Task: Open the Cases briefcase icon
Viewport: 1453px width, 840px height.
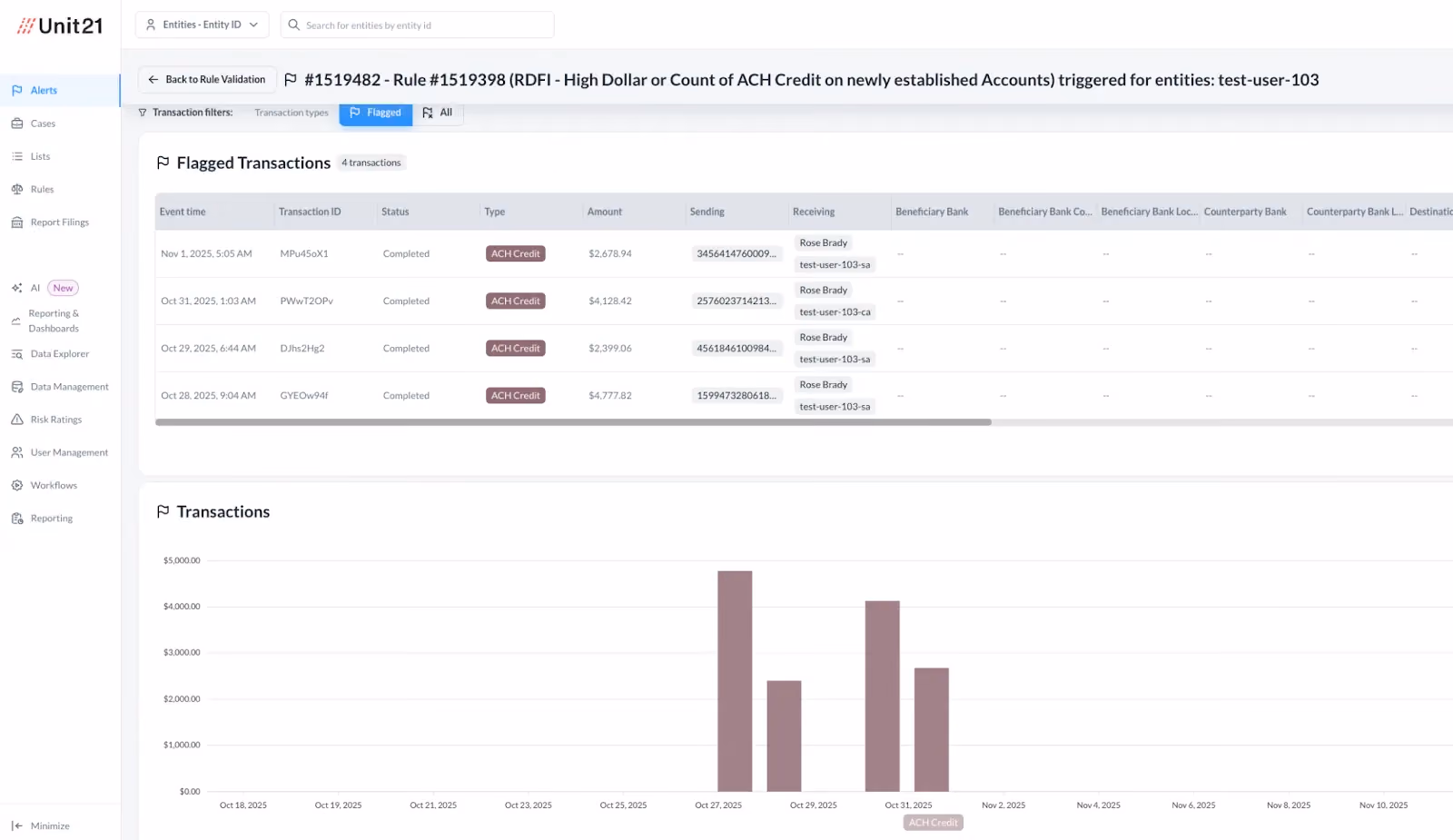Action: click(x=17, y=124)
